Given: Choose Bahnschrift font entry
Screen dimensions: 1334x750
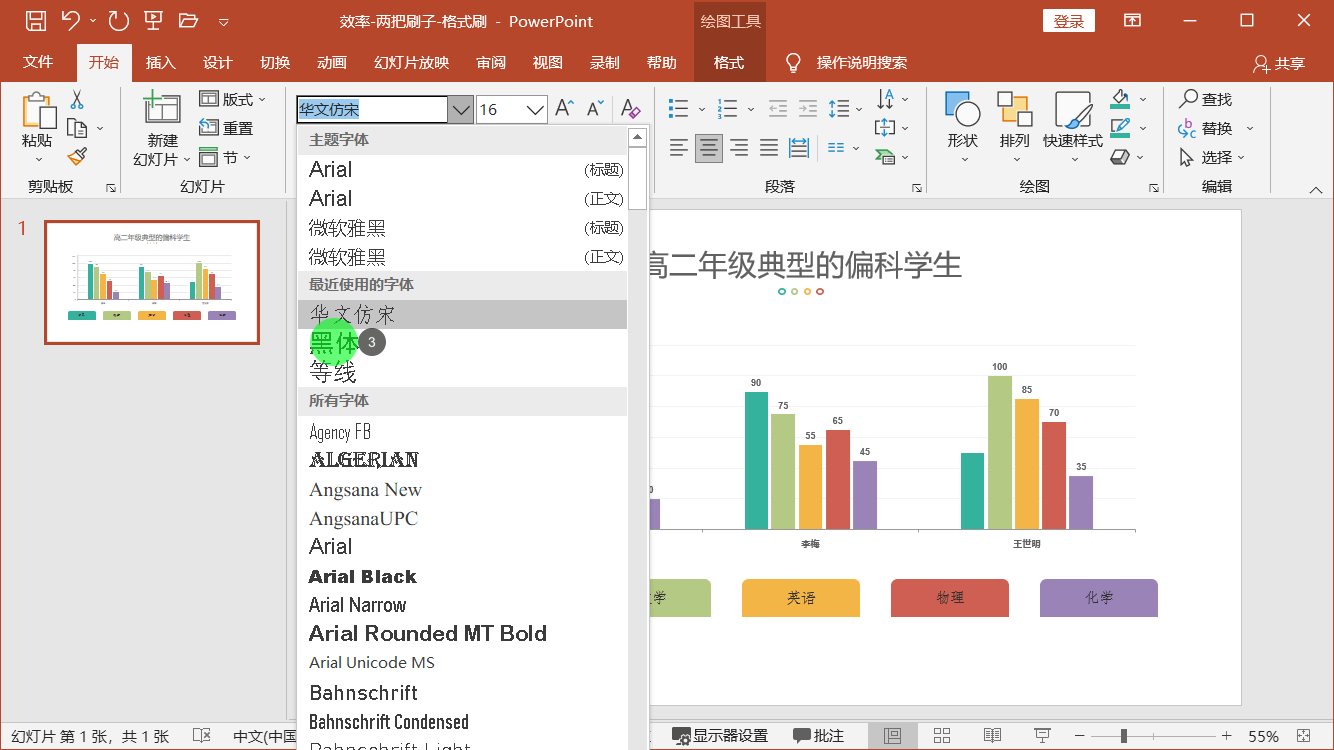Looking at the screenshot, I should tap(462, 692).
